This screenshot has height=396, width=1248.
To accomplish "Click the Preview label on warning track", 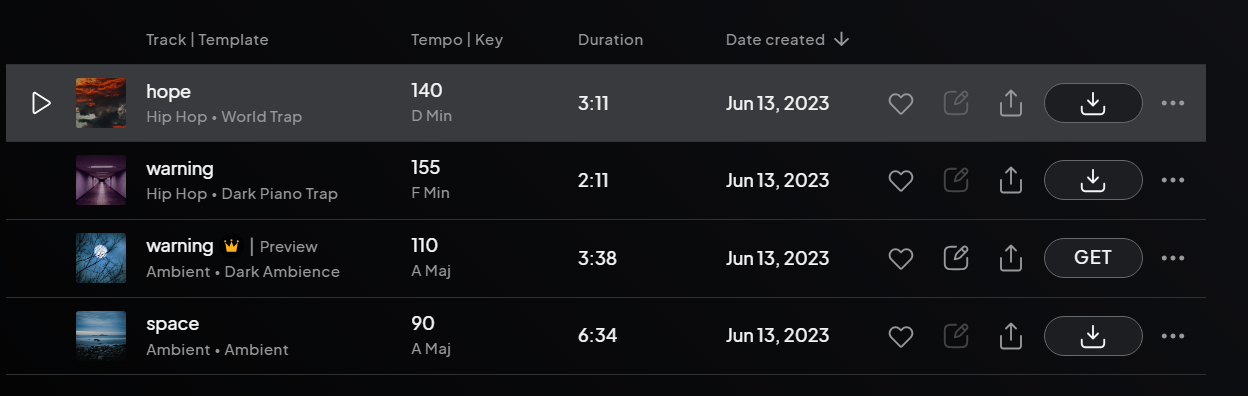I will [288, 246].
